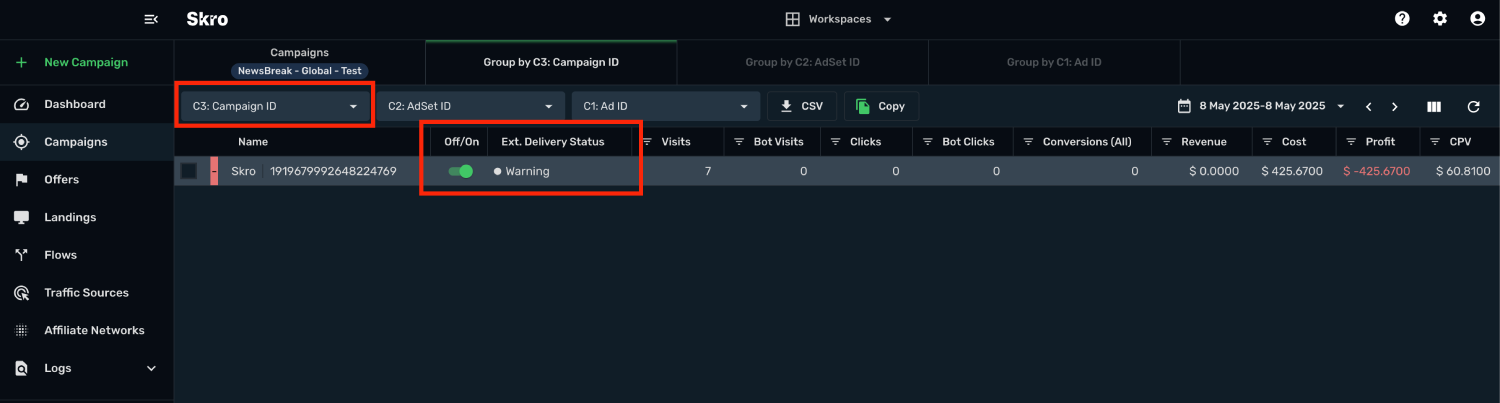Go to the next date range
This screenshot has width=1500, height=403.
pyautogui.click(x=1395, y=106)
